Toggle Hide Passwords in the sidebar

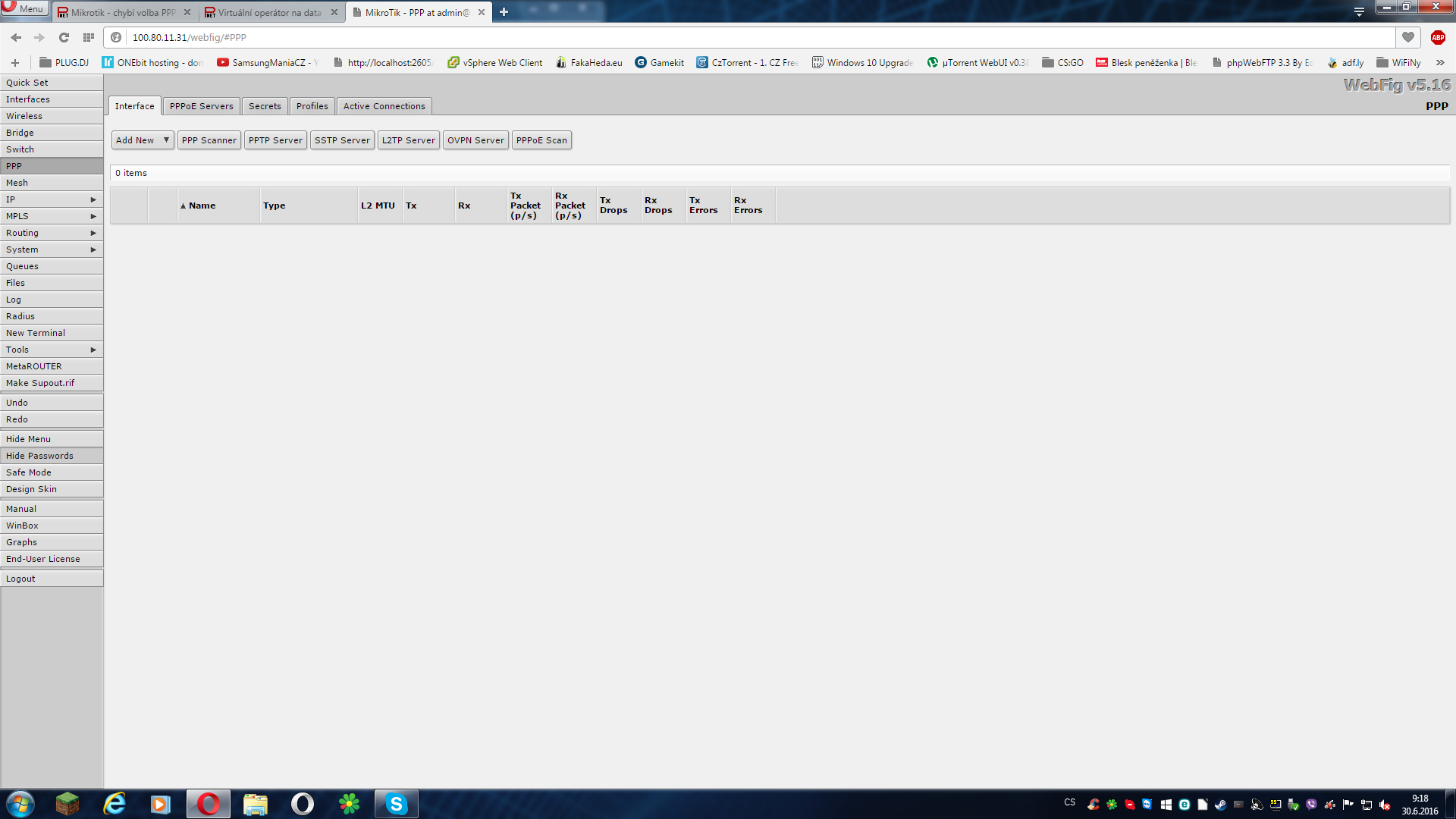pyautogui.click(x=52, y=456)
